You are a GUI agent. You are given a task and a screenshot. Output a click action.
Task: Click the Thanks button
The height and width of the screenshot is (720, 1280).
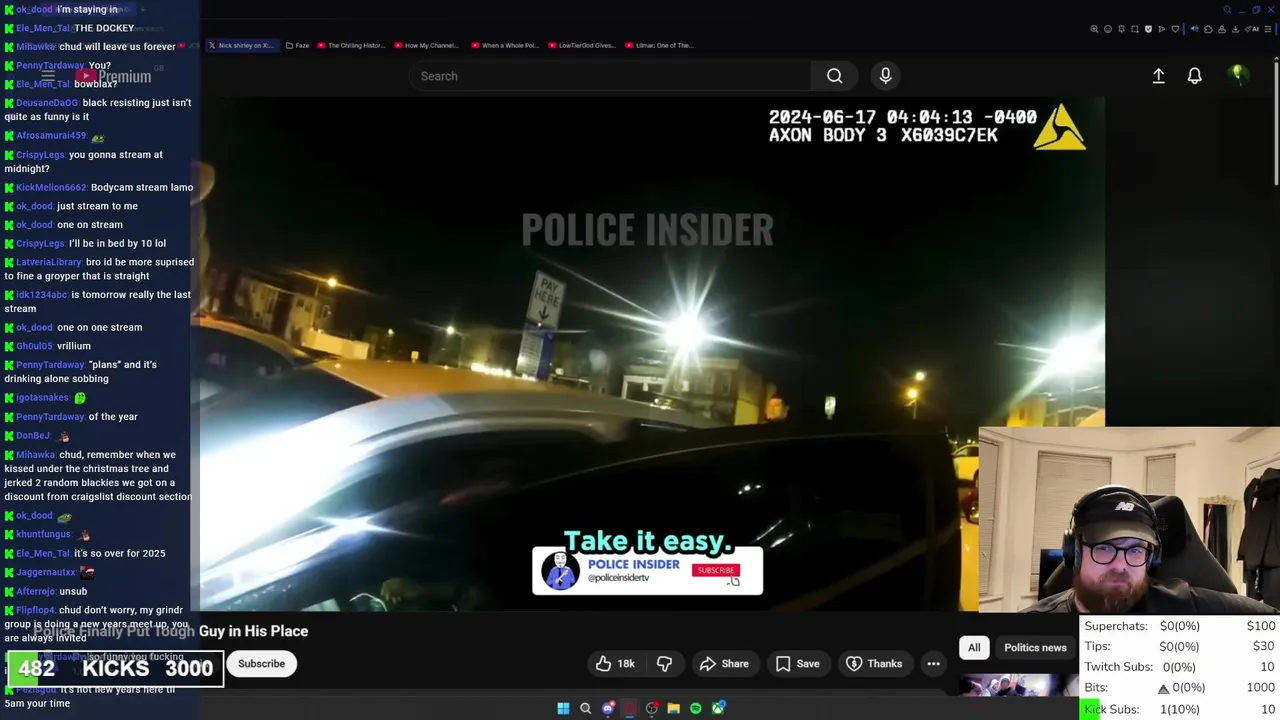[x=874, y=663]
